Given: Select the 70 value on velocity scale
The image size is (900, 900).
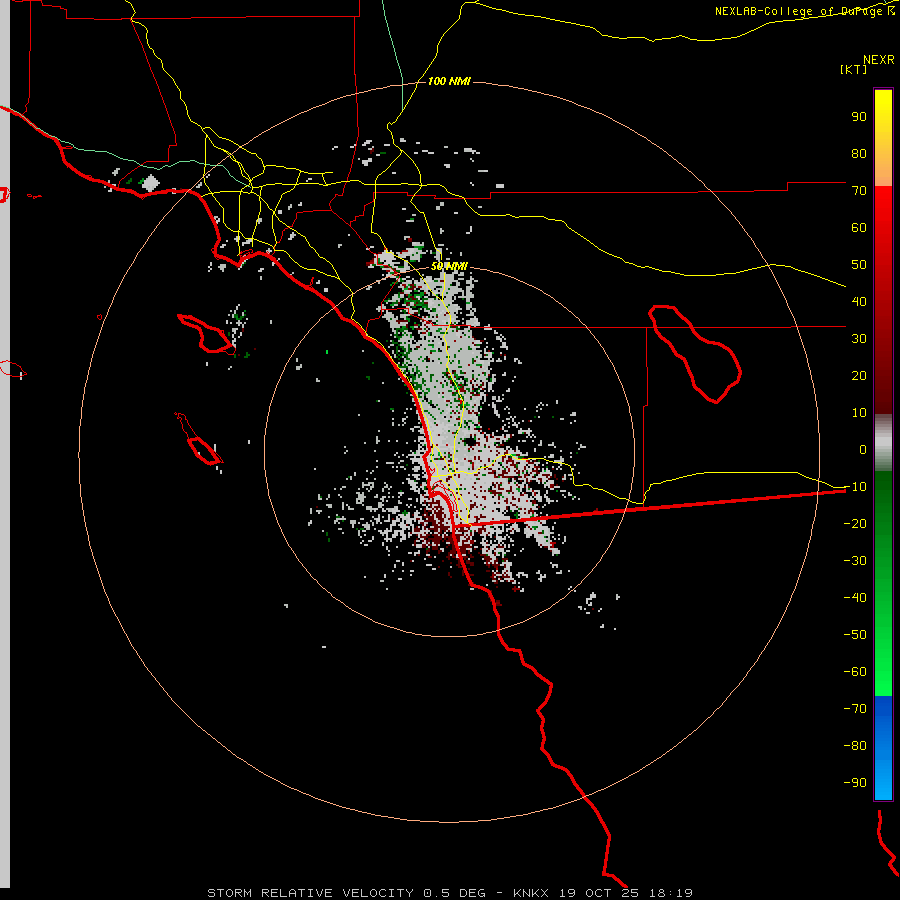Looking at the screenshot, I should [x=859, y=191].
